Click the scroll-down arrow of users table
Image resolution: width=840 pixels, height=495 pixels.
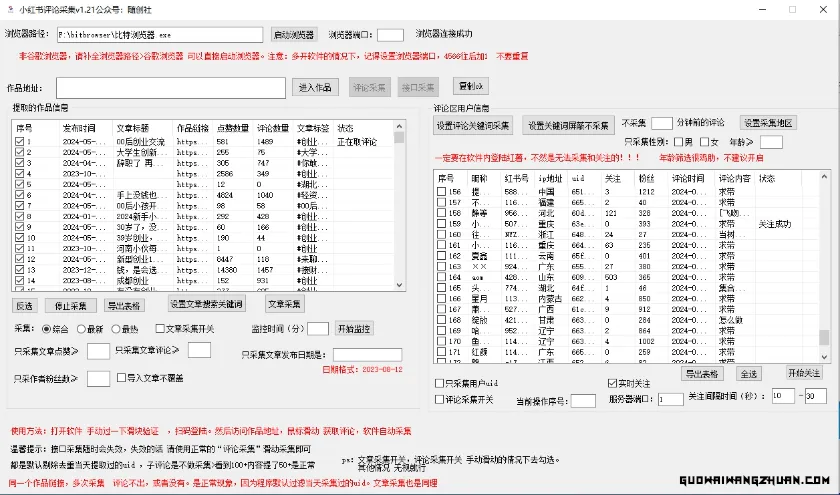(x=824, y=357)
